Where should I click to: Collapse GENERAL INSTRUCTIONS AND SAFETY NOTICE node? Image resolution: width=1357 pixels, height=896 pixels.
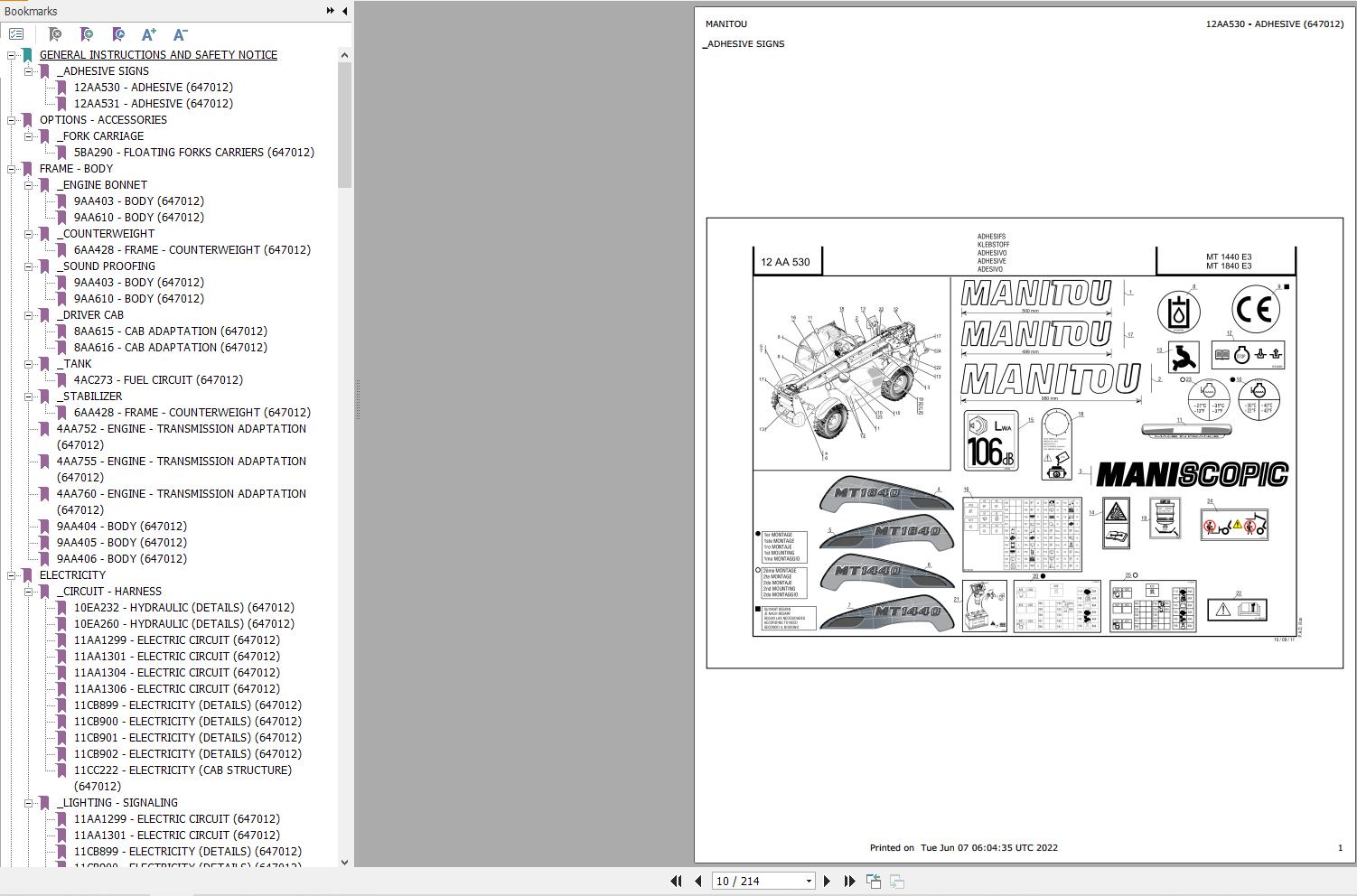tap(12, 55)
